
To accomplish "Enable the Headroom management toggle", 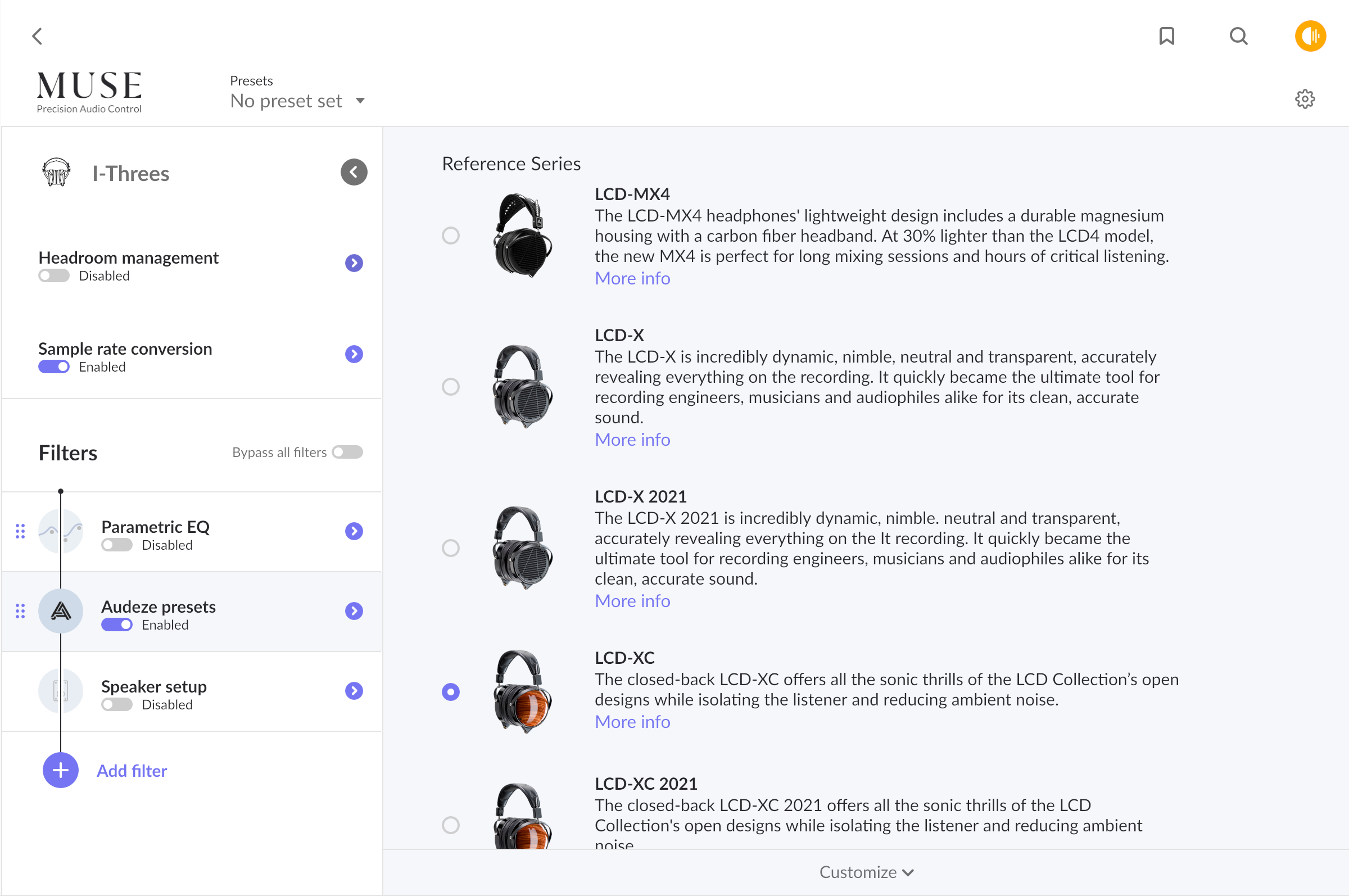I will (54, 276).
